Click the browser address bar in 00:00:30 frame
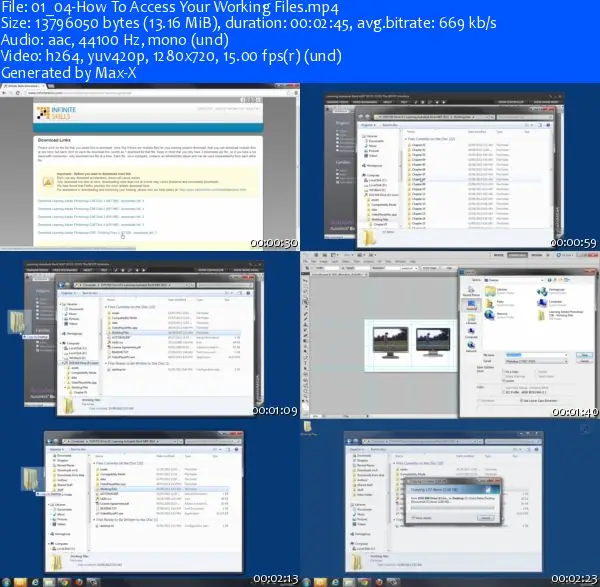 coord(155,93)
